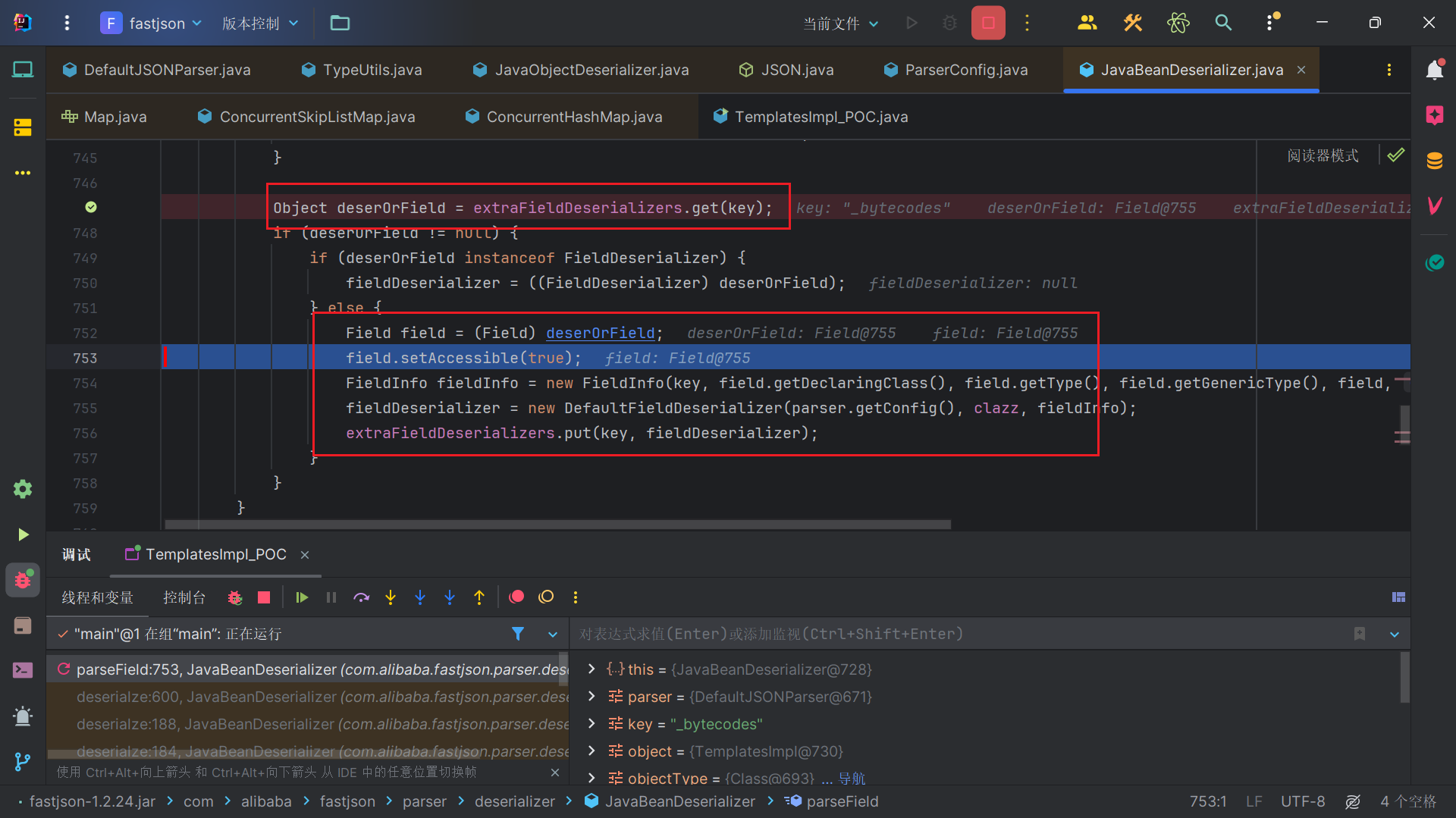Open the version control (版本控制) dropdown

tap(260, 24)
